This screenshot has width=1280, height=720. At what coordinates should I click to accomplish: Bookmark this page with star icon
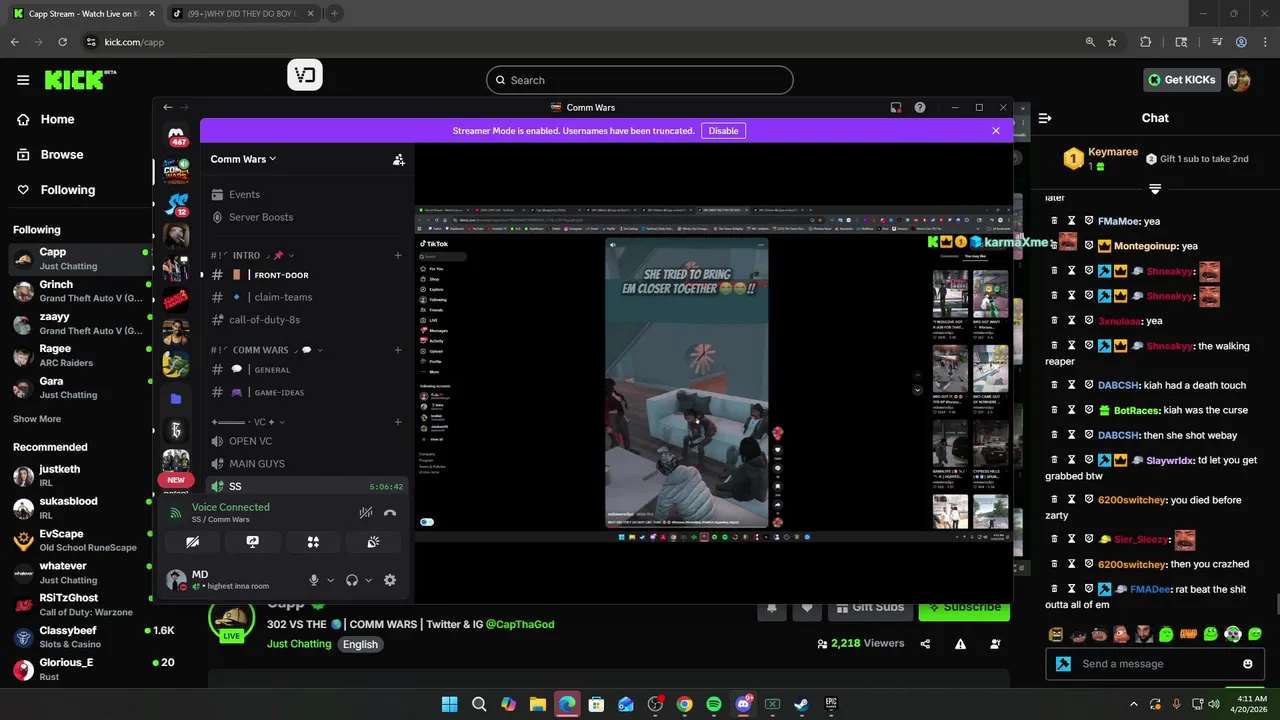pyautogui.click(x=1112, y=42)
